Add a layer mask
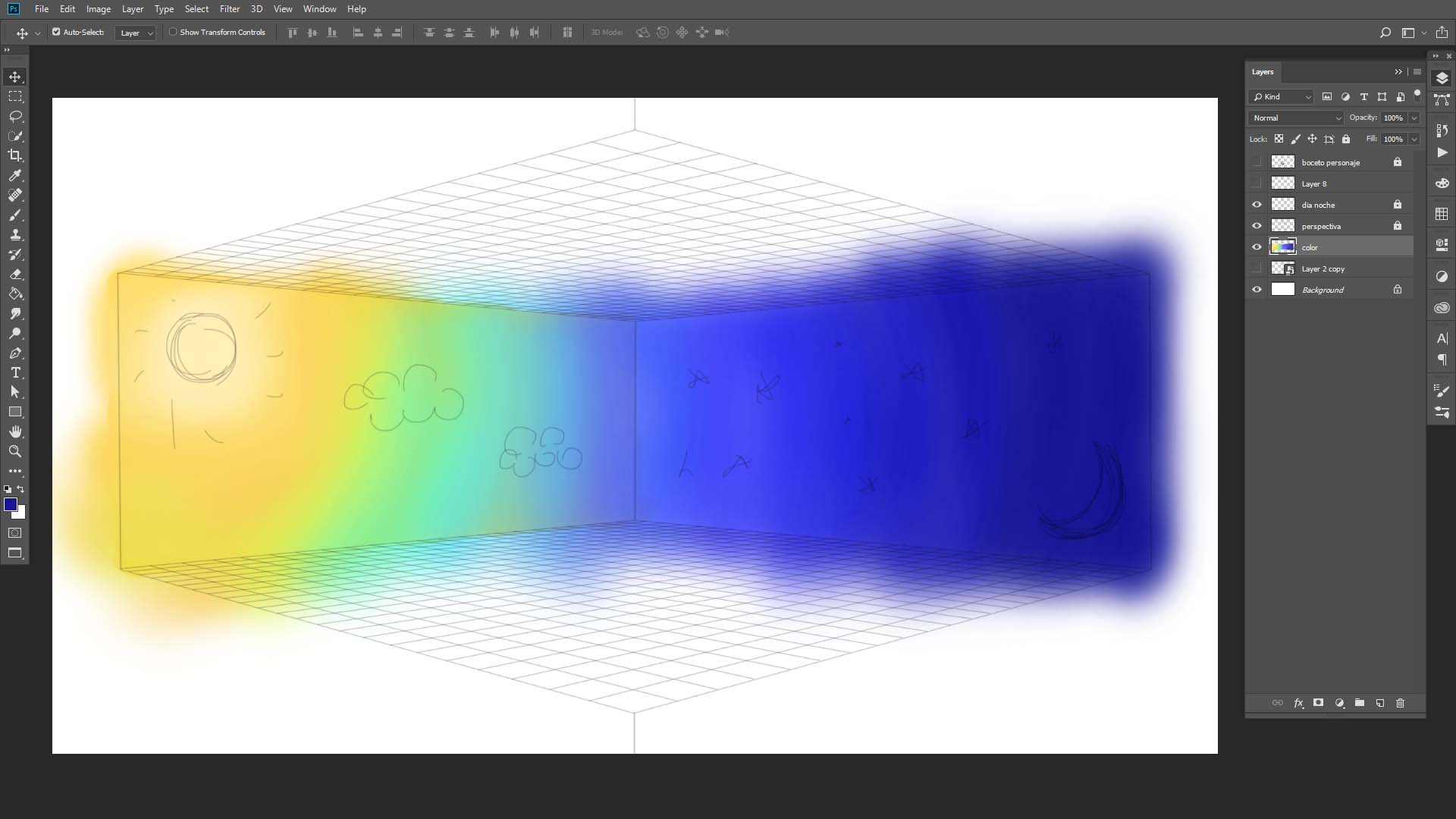 pos(1318,703)
